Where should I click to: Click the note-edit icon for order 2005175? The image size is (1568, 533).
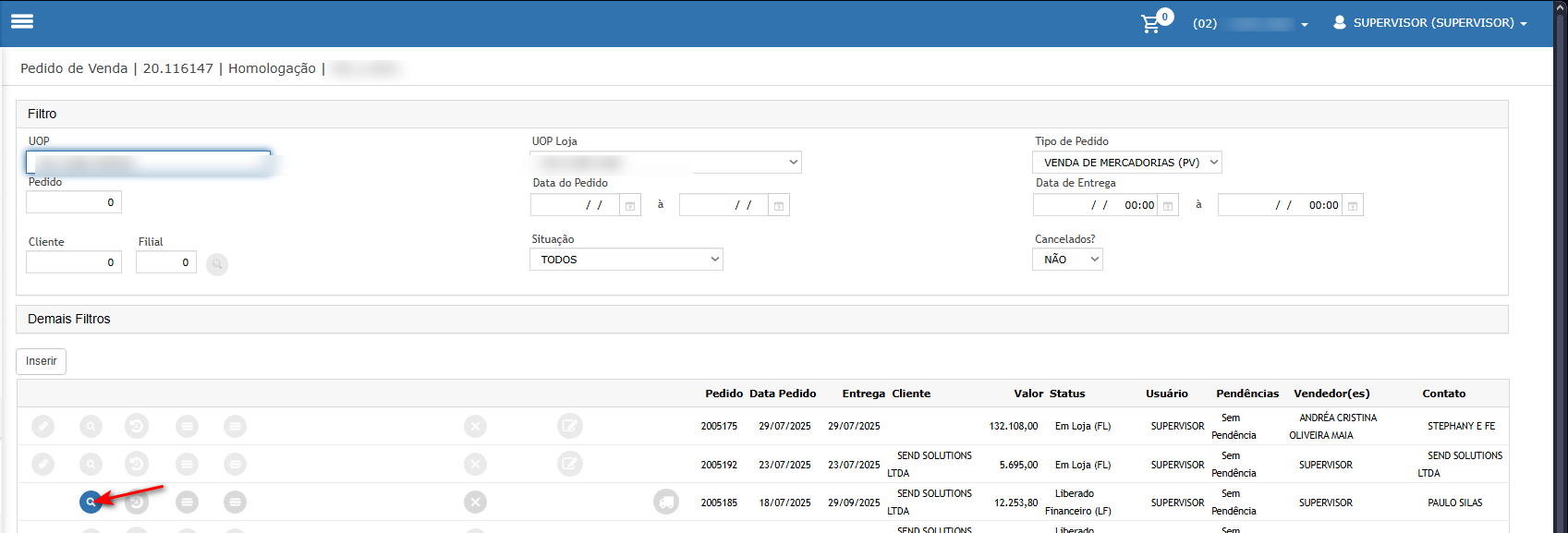(570, 426)
